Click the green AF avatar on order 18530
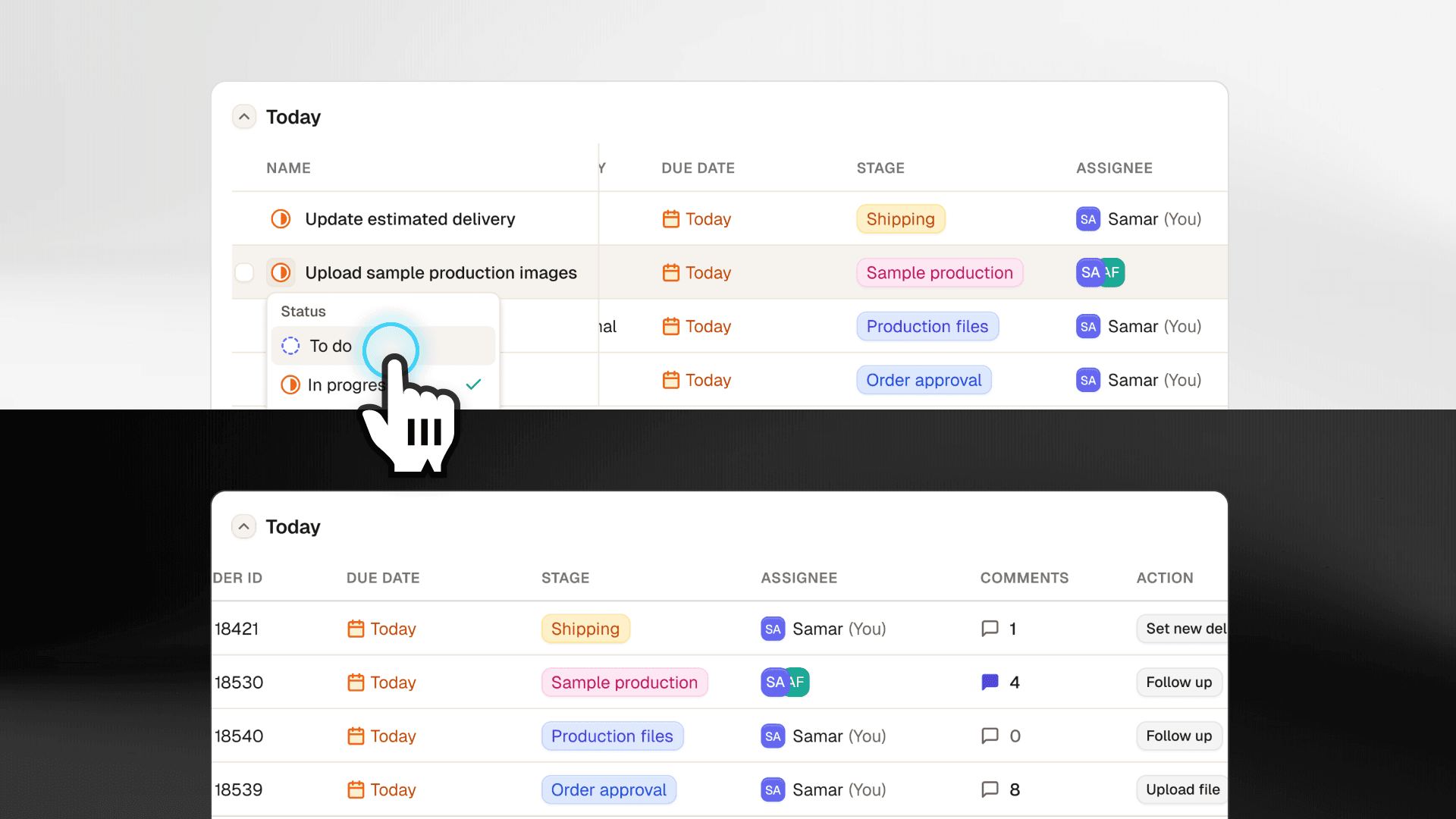Viewport: 1456px width, 819px height. tap(797, 682)
